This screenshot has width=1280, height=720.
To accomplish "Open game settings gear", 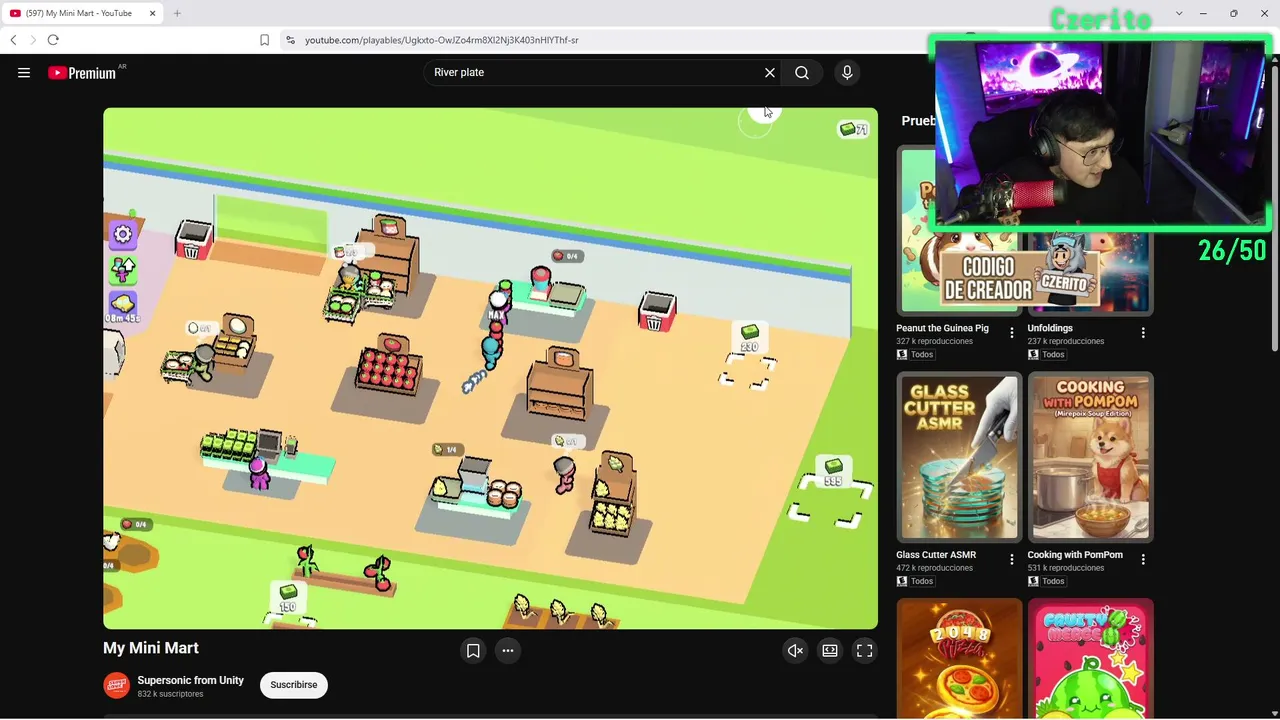I will (x=123, y=234).
